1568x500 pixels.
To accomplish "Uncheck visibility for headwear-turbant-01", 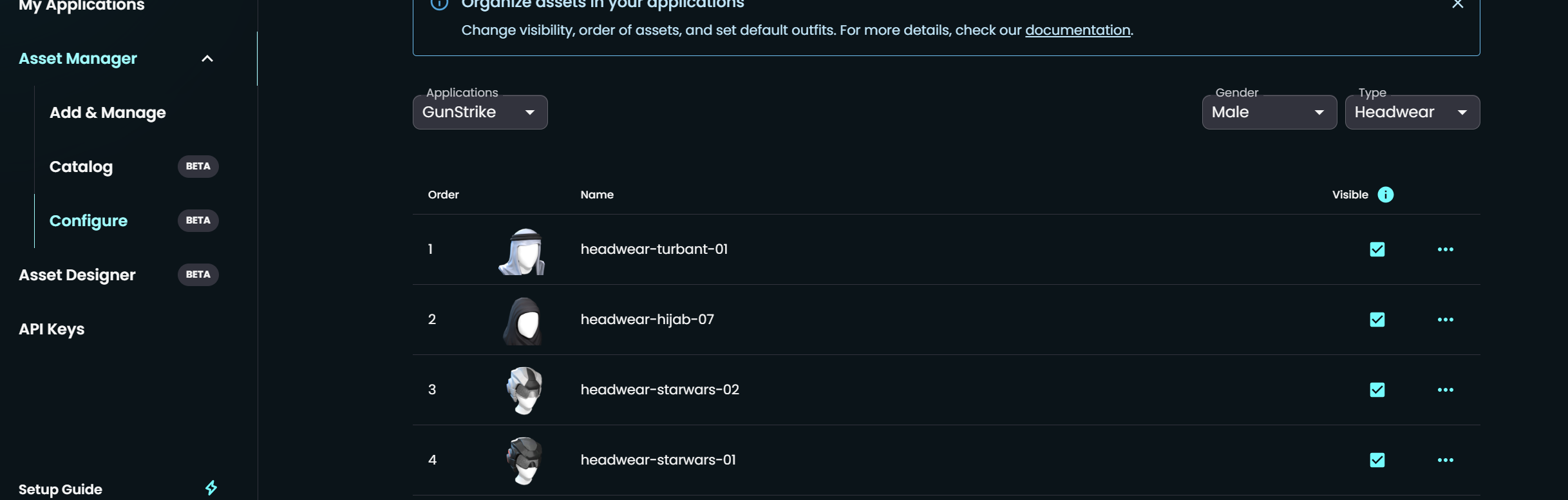I will tap(1377, 249).
